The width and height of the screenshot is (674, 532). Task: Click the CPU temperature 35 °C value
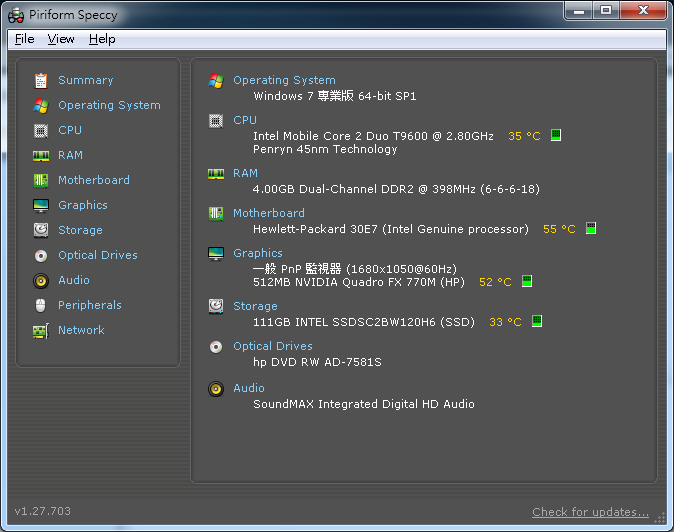pos(524,136)
